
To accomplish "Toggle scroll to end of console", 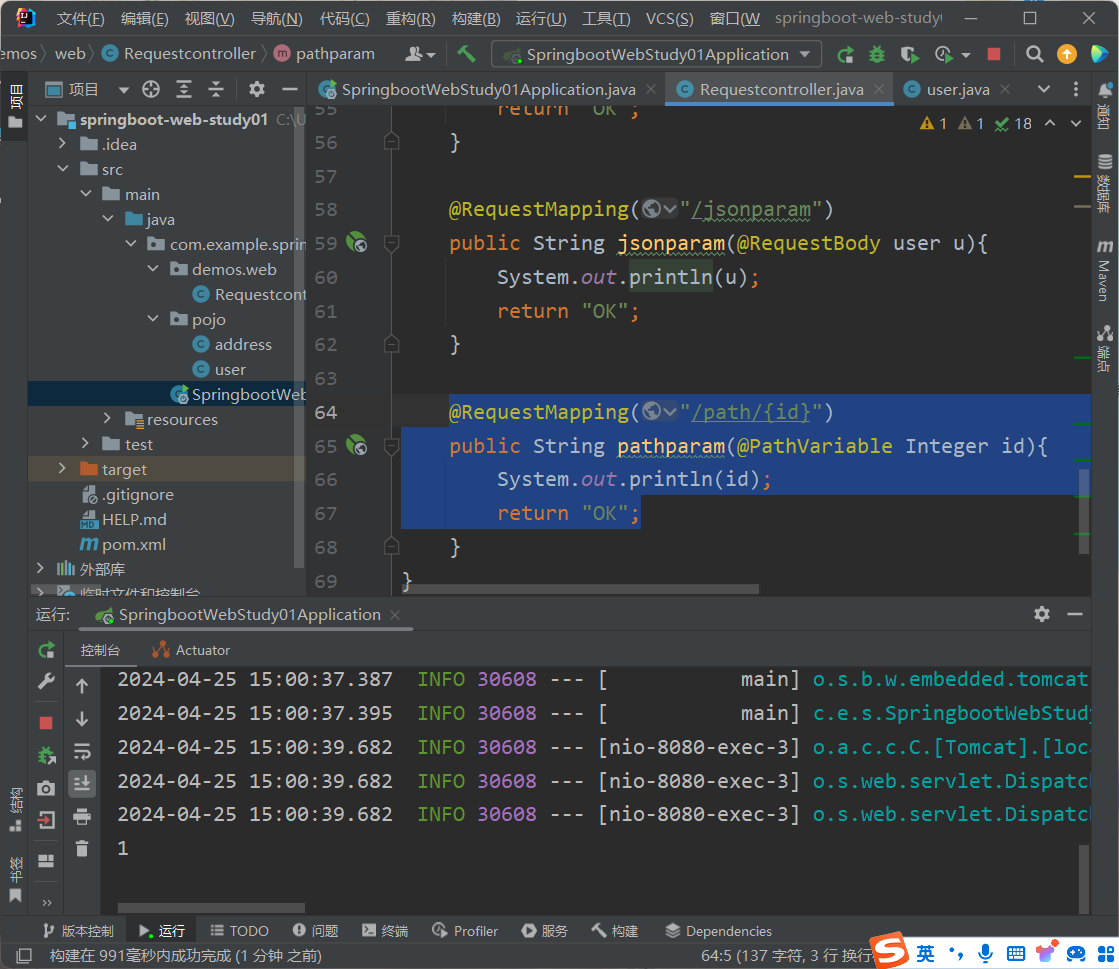I will (x=82, y=783).
